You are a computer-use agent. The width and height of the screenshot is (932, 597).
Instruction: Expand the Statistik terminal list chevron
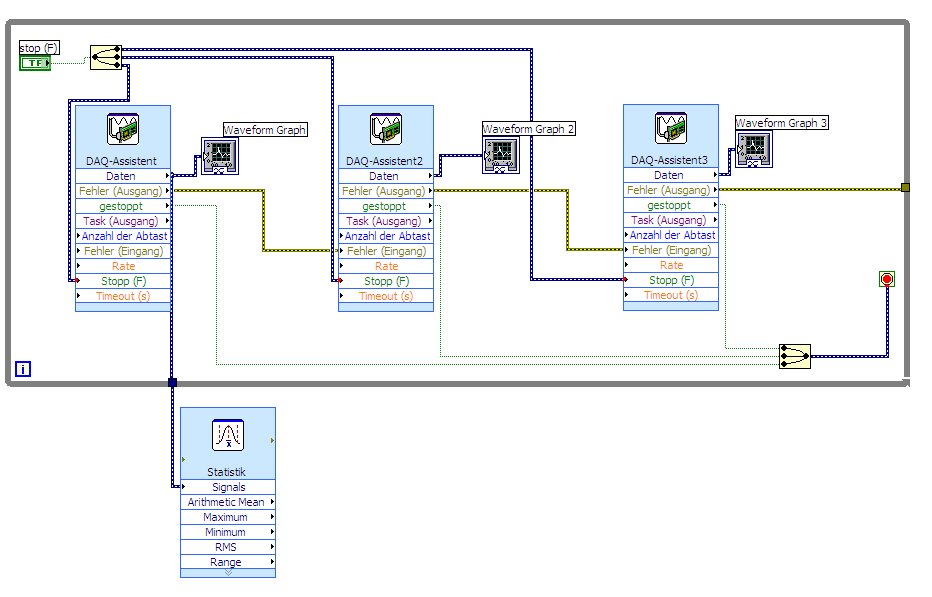click(x=228, y=573)
